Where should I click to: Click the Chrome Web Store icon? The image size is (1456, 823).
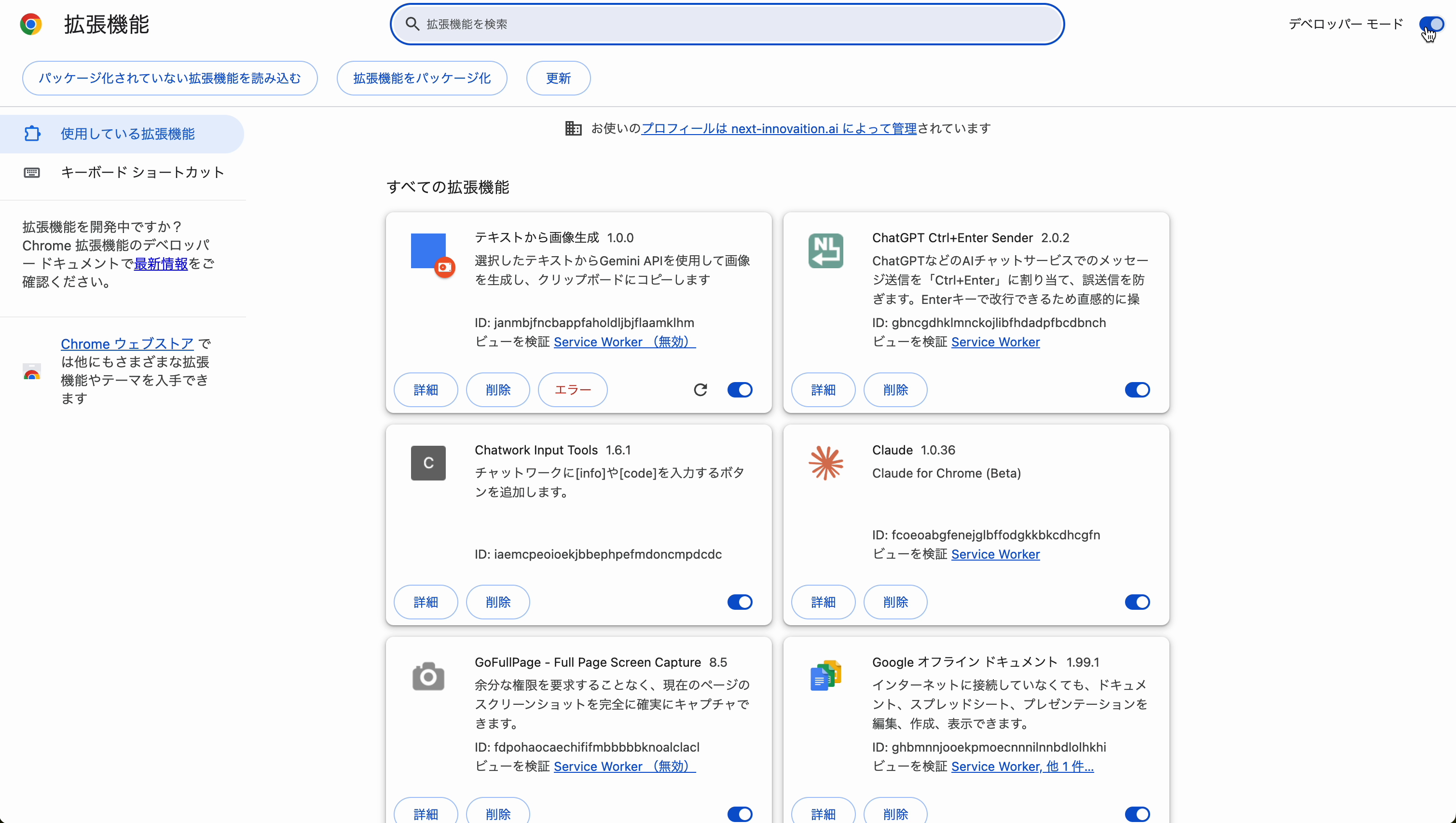click(x=32, y=372)
